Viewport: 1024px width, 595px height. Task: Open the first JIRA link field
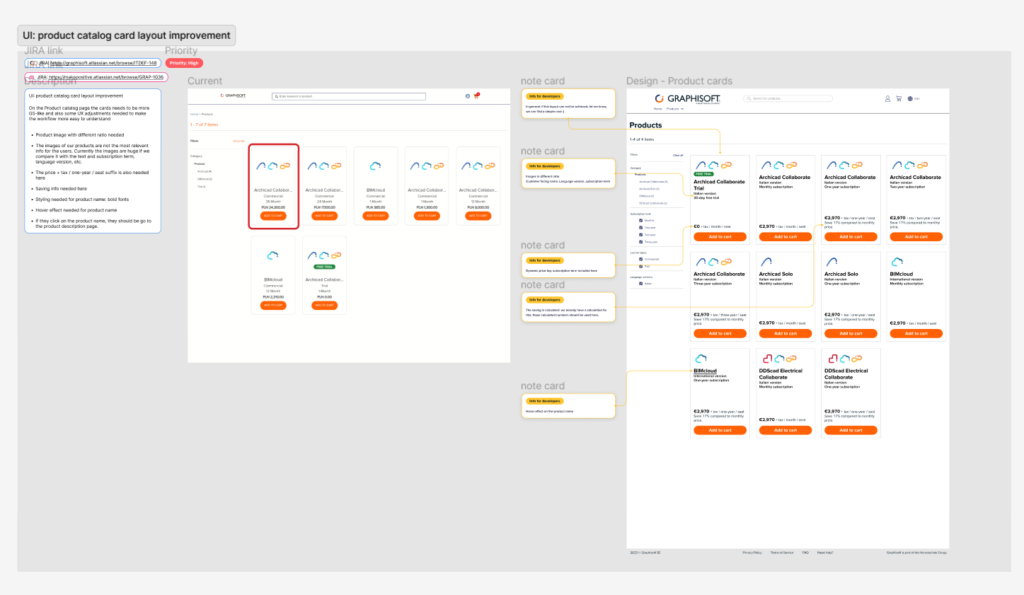click(93, 63)
